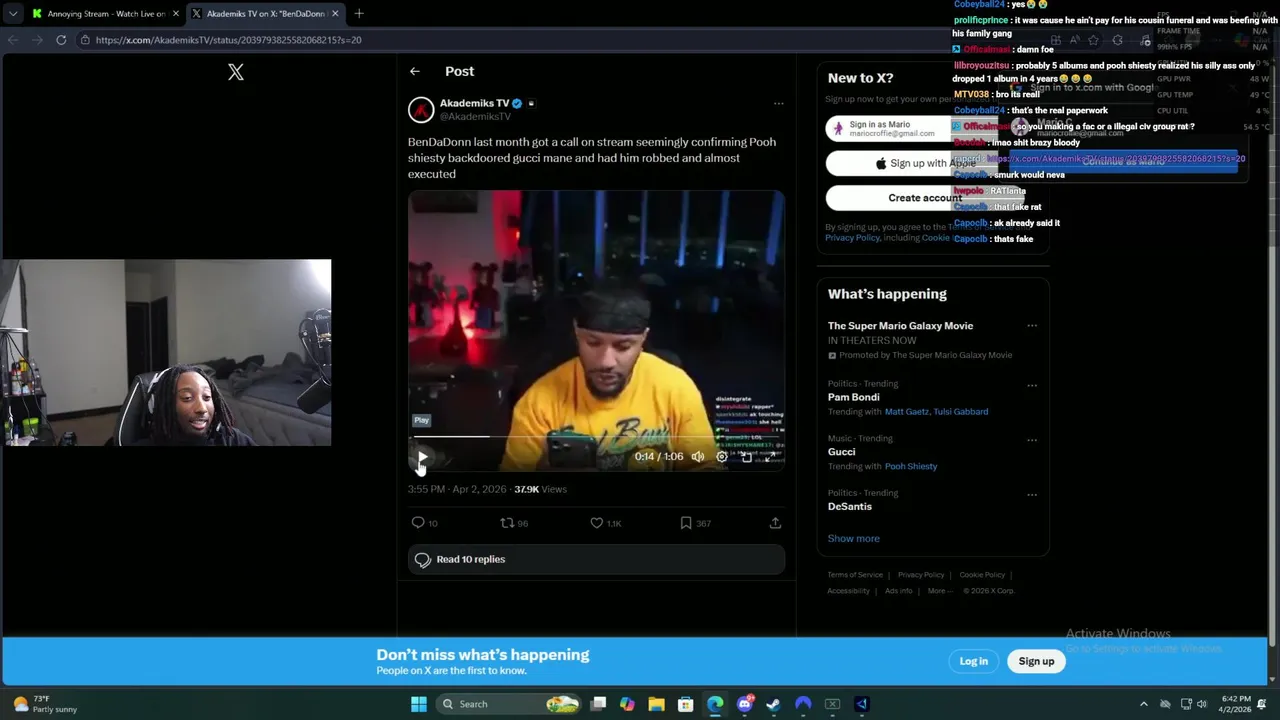Open the taskbar clock showing 6:42 PM

coord(1236,704)
